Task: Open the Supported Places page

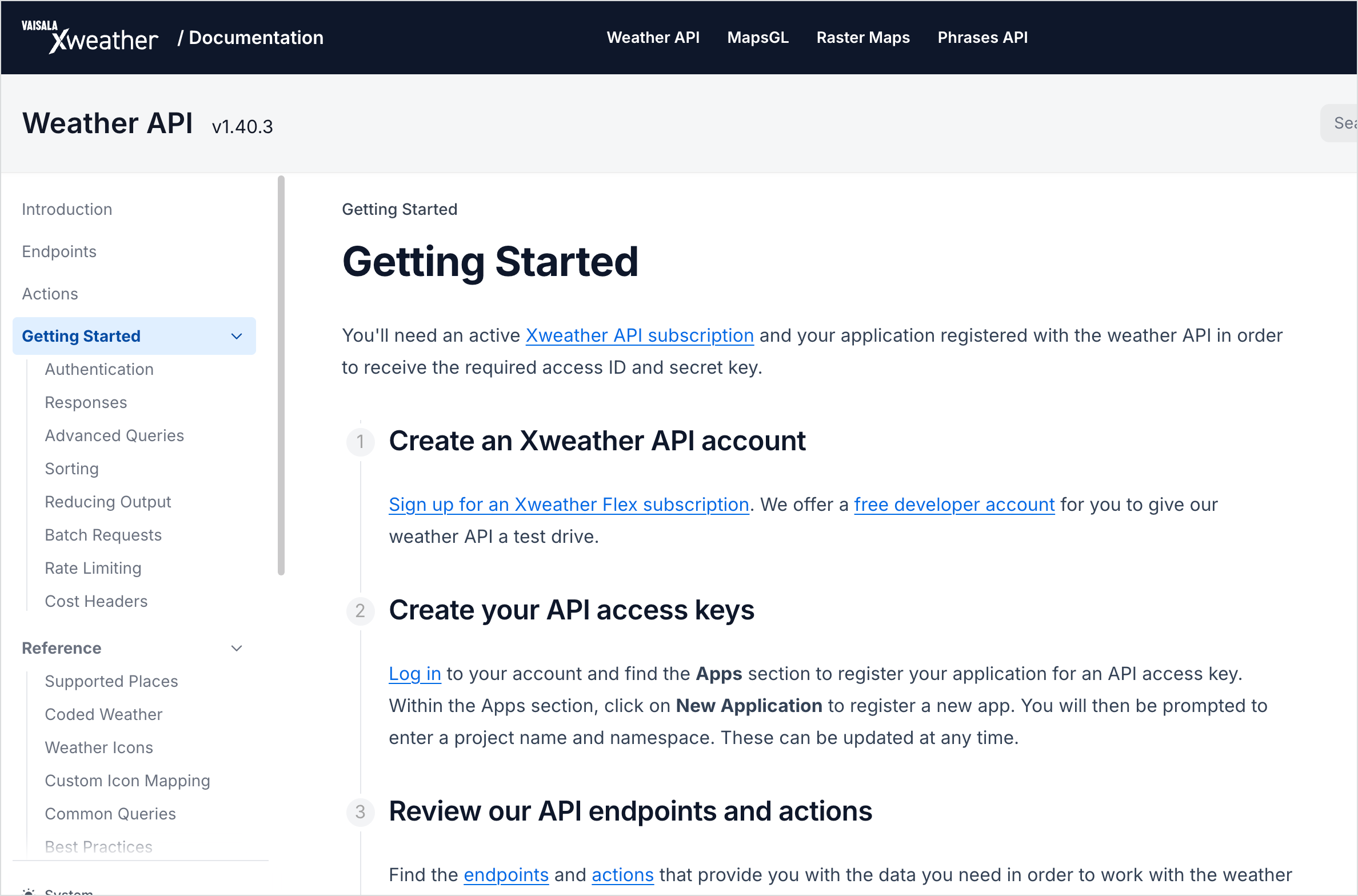Action: click(111, 681)
